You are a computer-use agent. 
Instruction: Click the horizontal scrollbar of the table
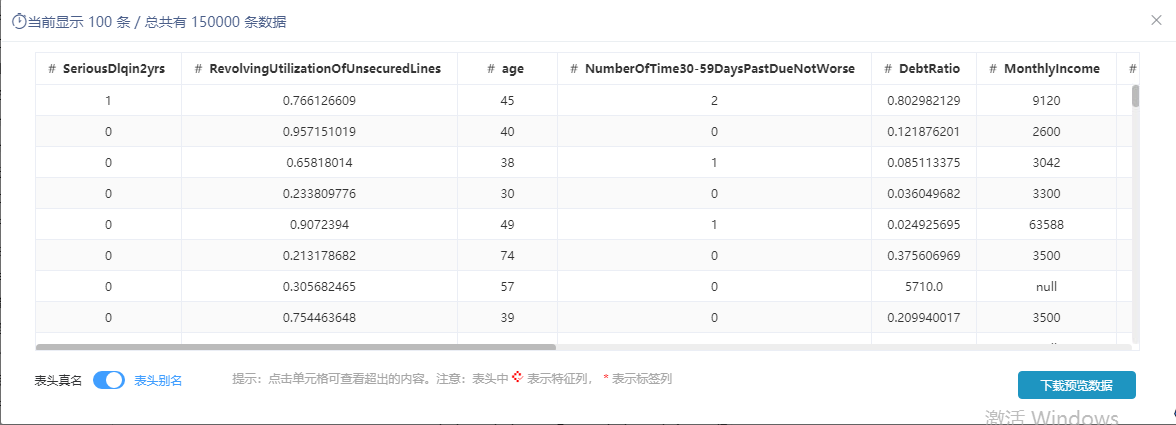pyautogui.click(x=296, y=347)
